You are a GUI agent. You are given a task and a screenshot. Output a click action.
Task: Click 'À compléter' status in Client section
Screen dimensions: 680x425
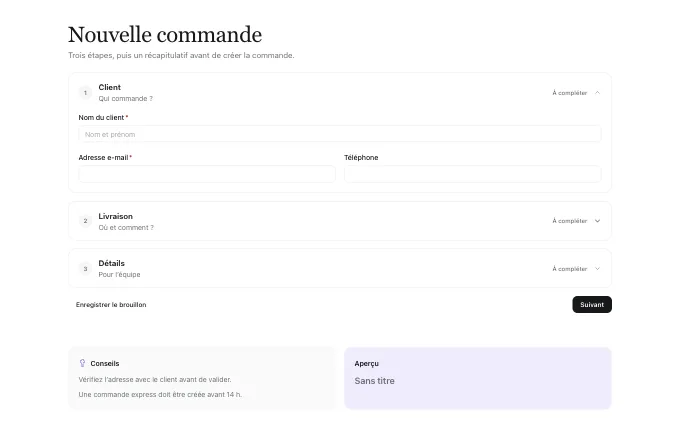click(x=569, y=93)
